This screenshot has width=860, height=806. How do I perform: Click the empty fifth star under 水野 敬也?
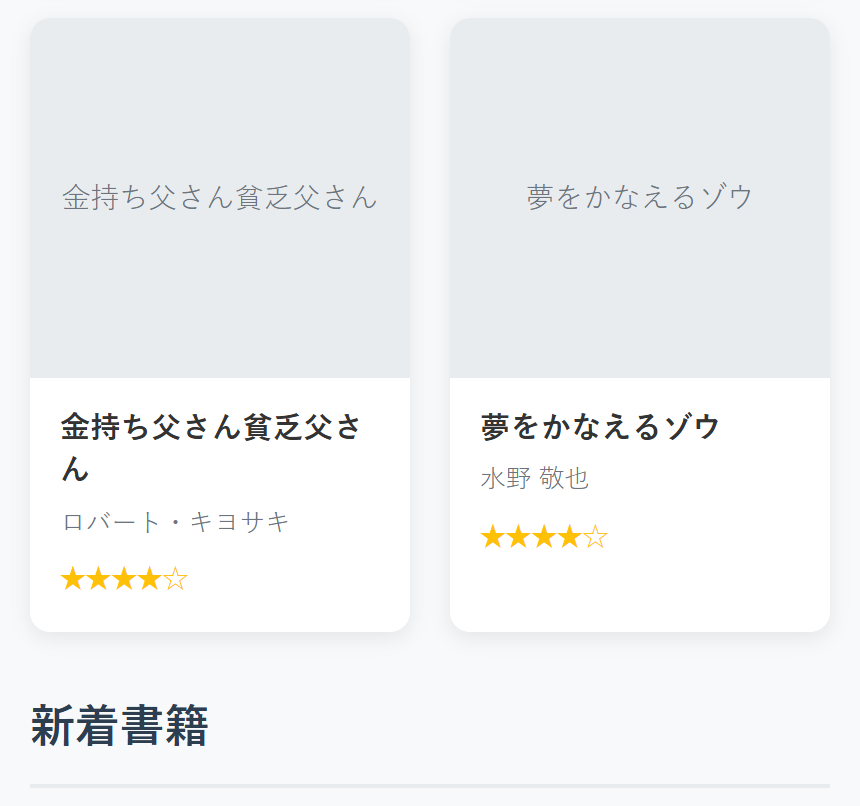point(596,537)
